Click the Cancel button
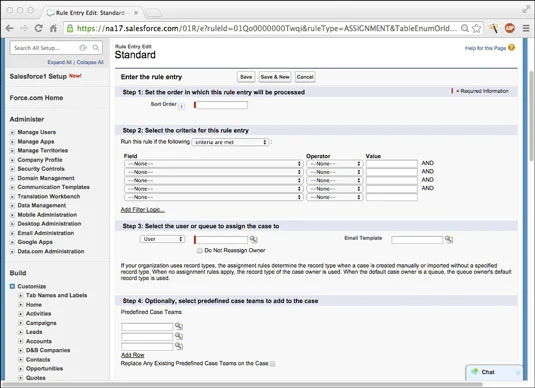Screen dimensions: 535x388 point(305,77)
